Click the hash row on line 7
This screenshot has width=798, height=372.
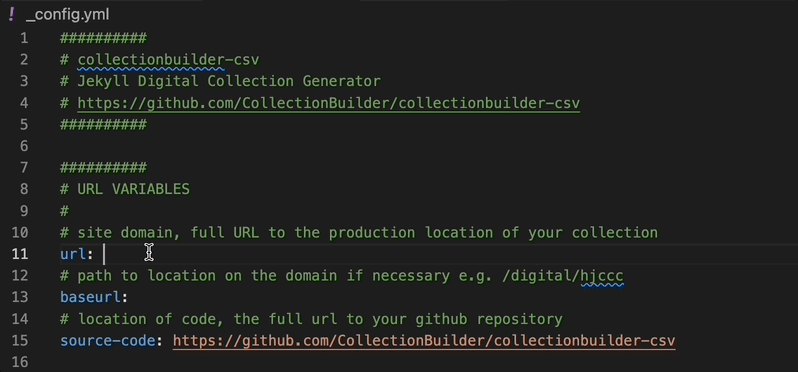[103, 167]
